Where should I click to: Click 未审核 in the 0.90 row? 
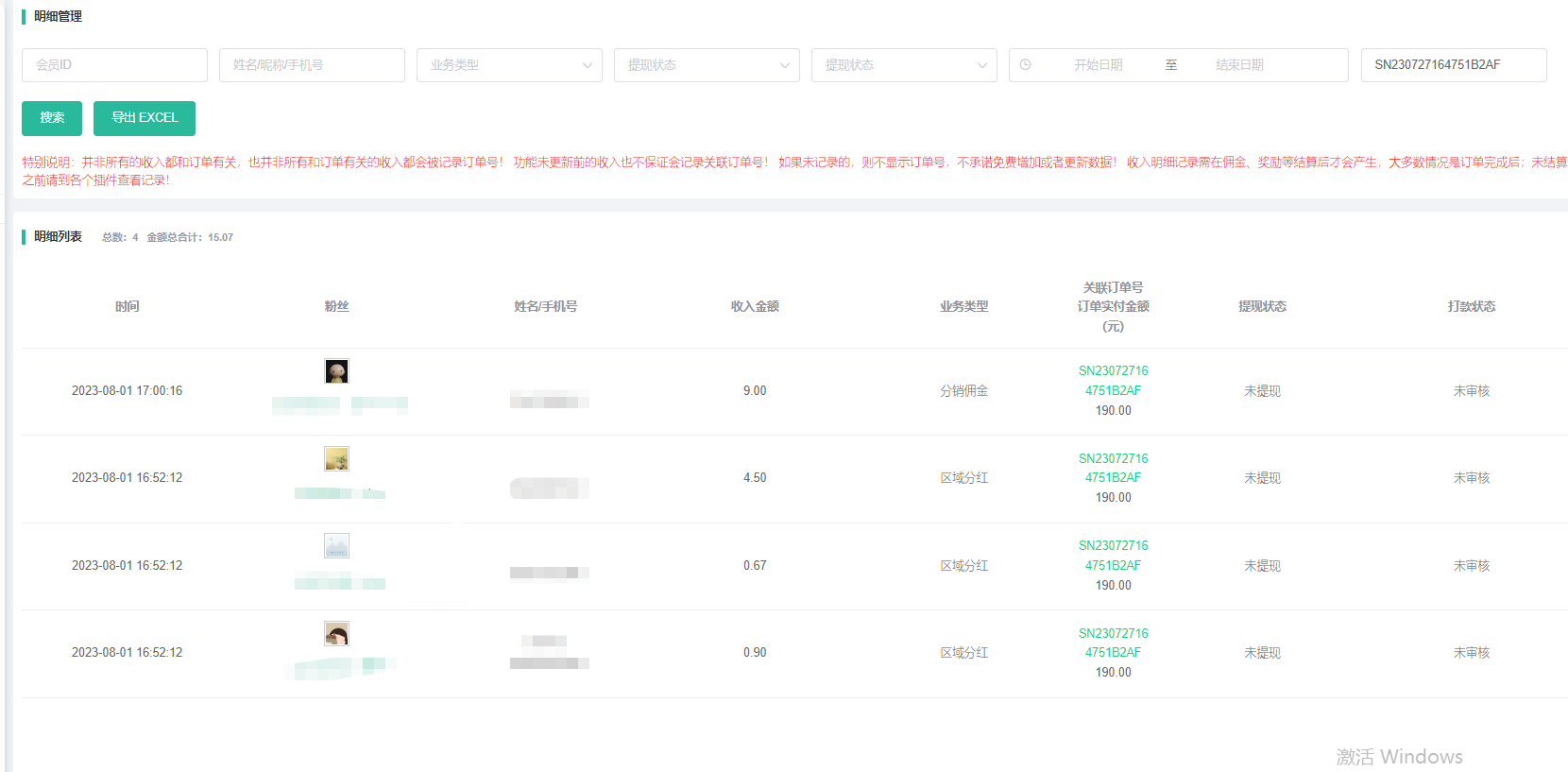coord(1471,653)
